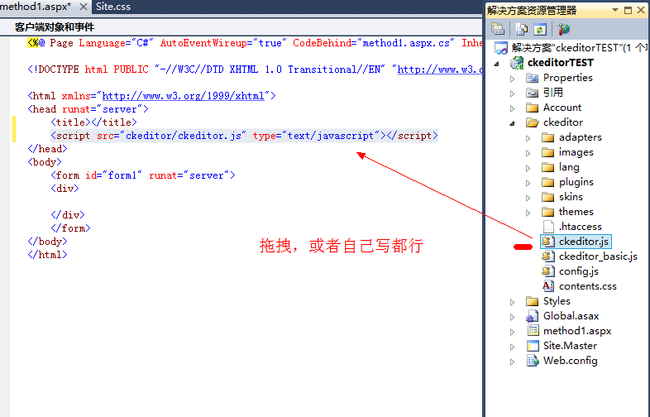Viewport: 650px width, 417px height.
Task: Place cursor on the script src line
Action: tap(244, 136)
